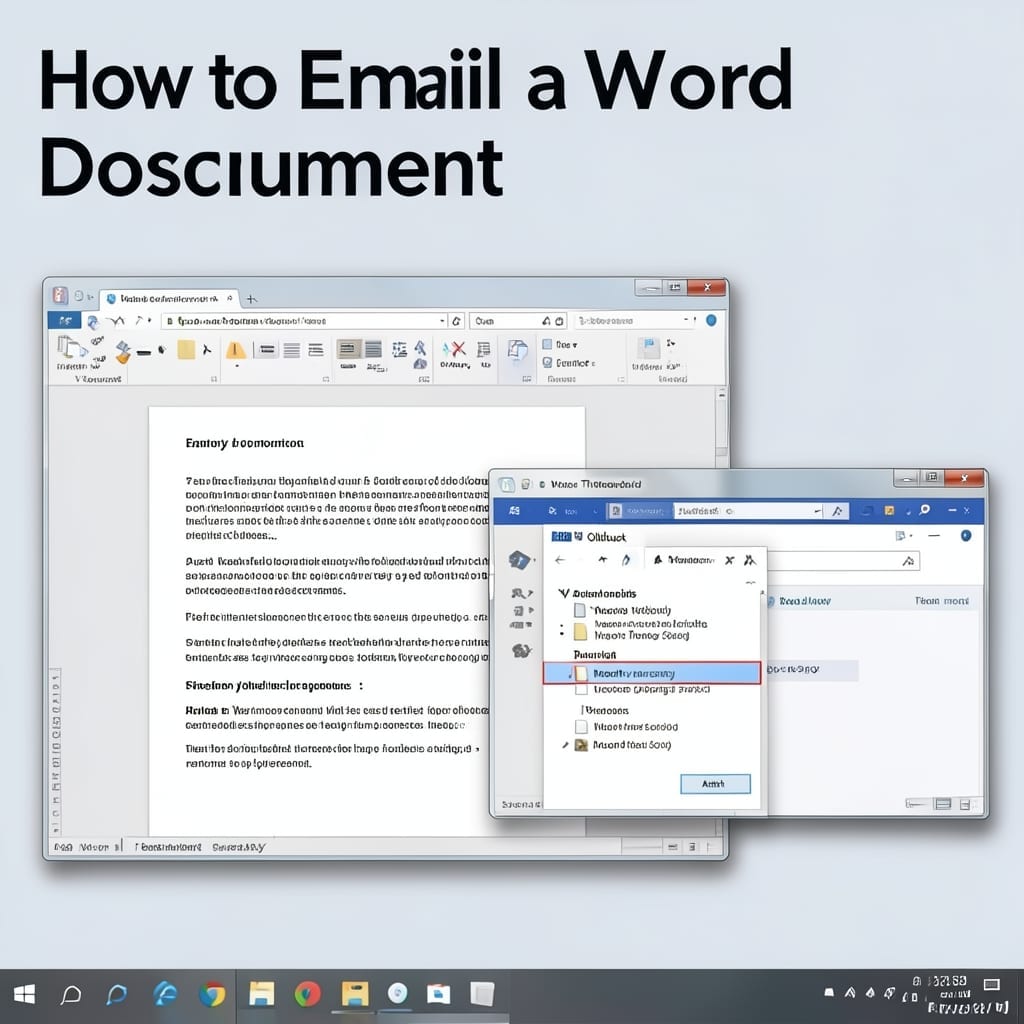The width and height of the screenshot is (1024, 1024).
Task: Click the address field in document window
Action: click(x=304, y=321)
